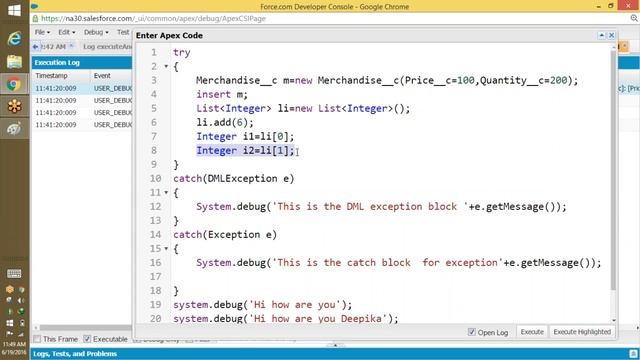The width and height of the screenshot is (640, 360).
Task: Click the Execute button
Action: coord(532,332)
